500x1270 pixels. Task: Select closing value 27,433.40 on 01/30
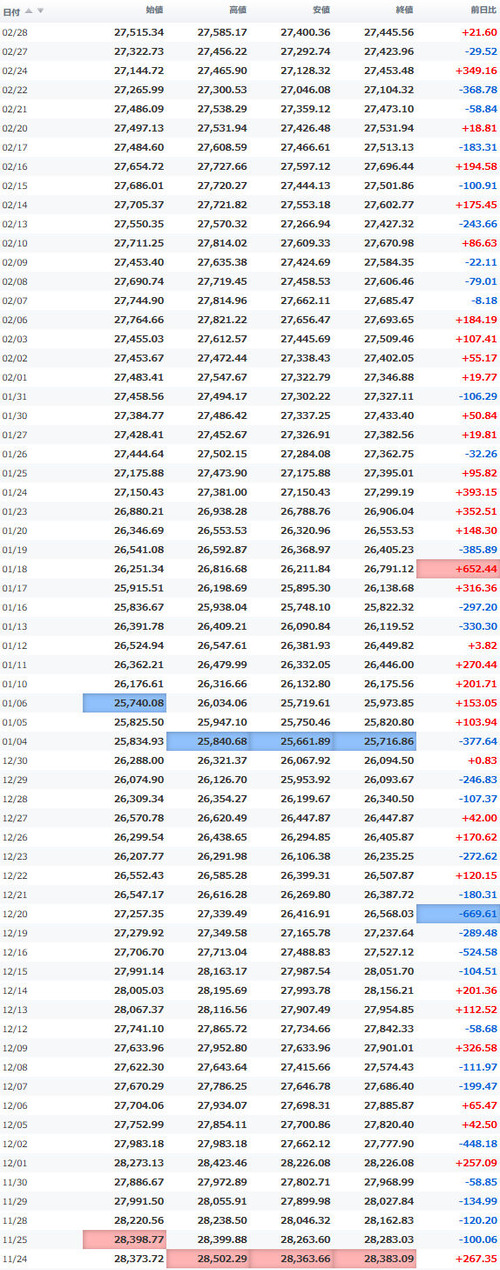388,414
